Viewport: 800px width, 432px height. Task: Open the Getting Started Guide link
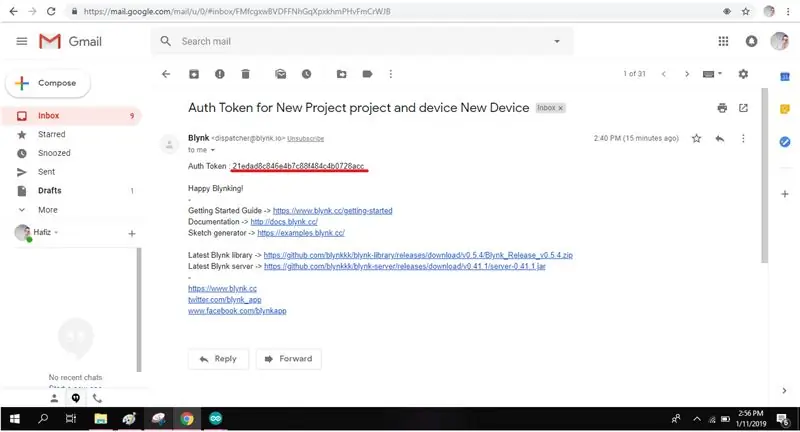pyautogui.click(x=333, y=211)
